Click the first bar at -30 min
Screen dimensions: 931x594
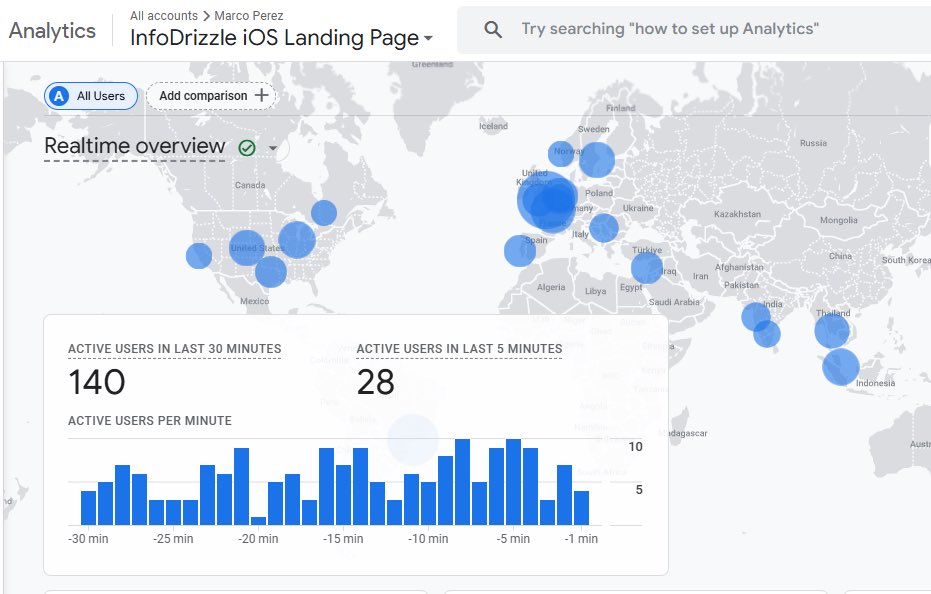(x=88, y=508)
